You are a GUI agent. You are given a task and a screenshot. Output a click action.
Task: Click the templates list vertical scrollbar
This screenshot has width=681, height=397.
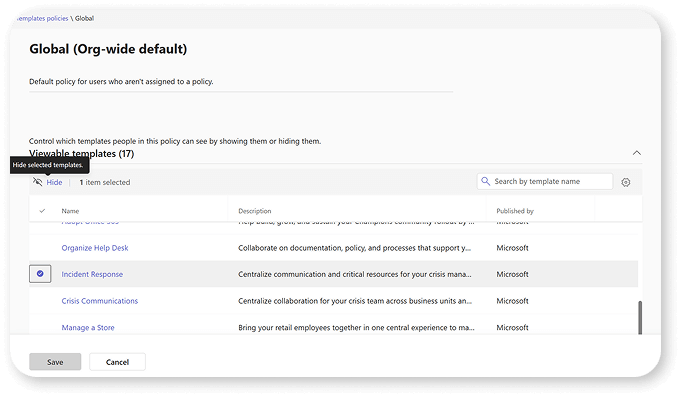pos(640,318)
